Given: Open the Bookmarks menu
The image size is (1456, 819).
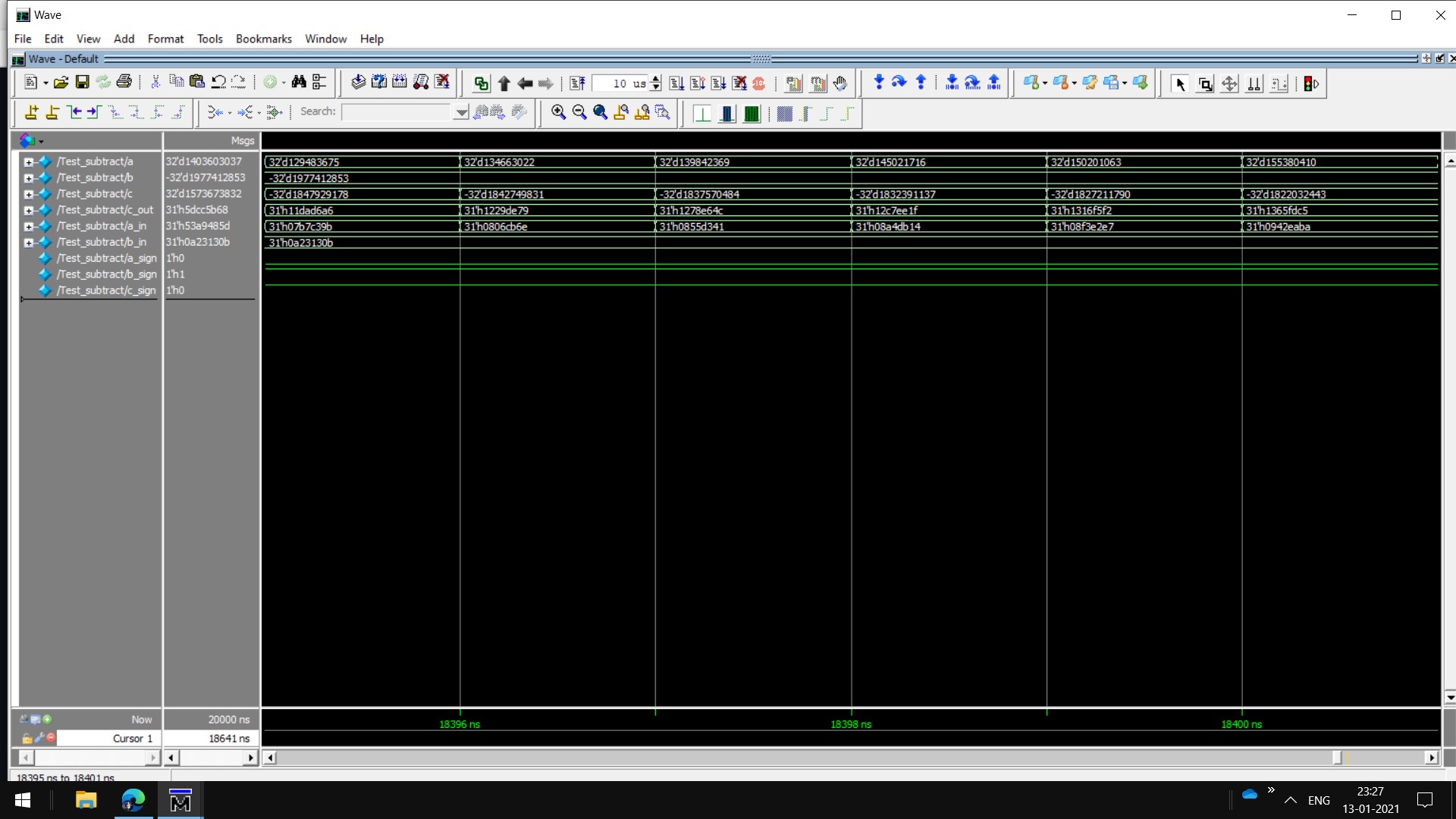Looking at the screenshot, I should point(263,39).
